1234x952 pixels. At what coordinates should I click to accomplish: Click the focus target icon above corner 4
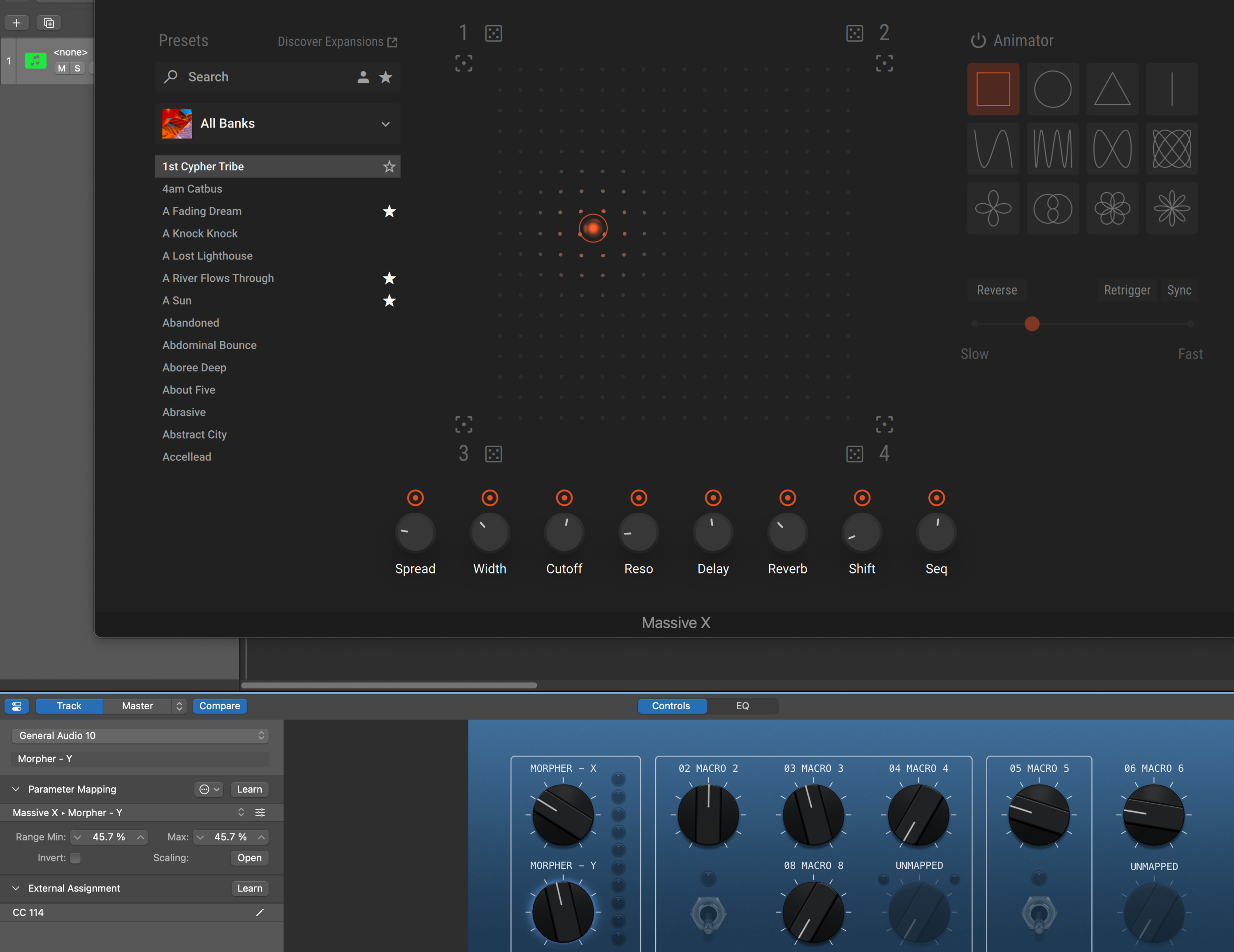coord(884,424)
